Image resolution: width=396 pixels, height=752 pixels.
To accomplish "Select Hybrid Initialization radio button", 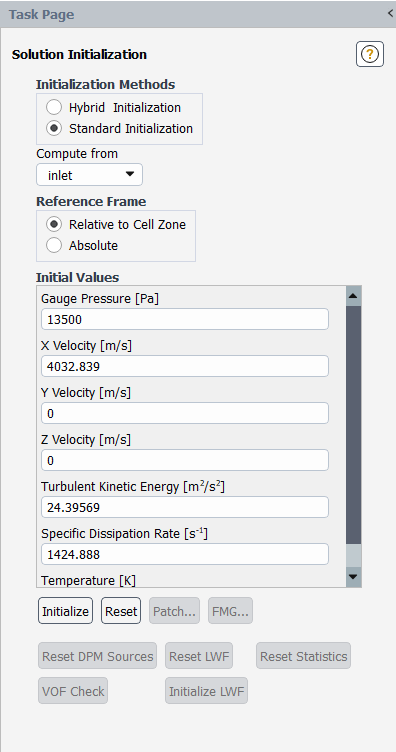I will pyautogui.click(x=54, y=107).
